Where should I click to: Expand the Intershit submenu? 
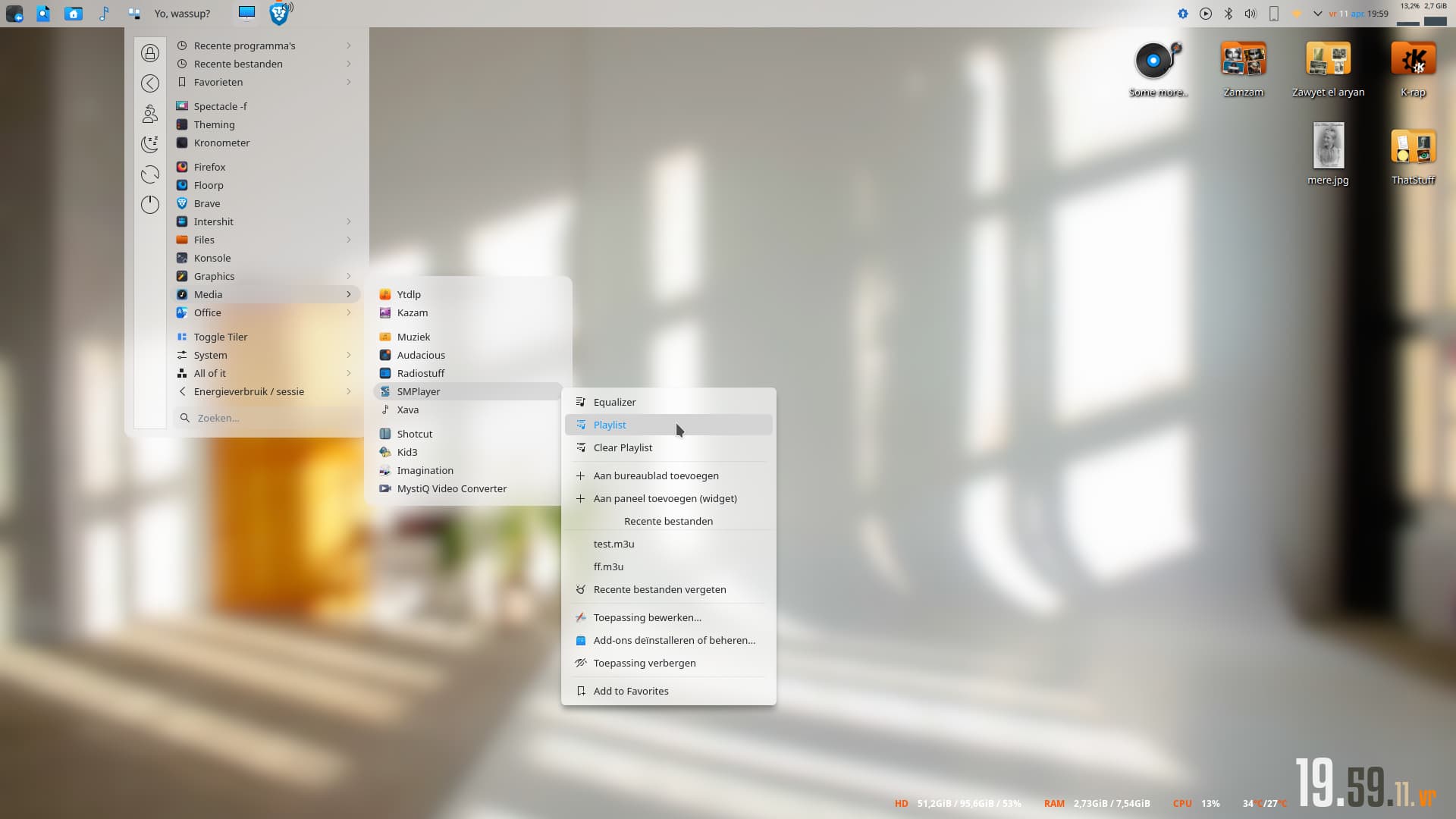click(x=267, y=221)
